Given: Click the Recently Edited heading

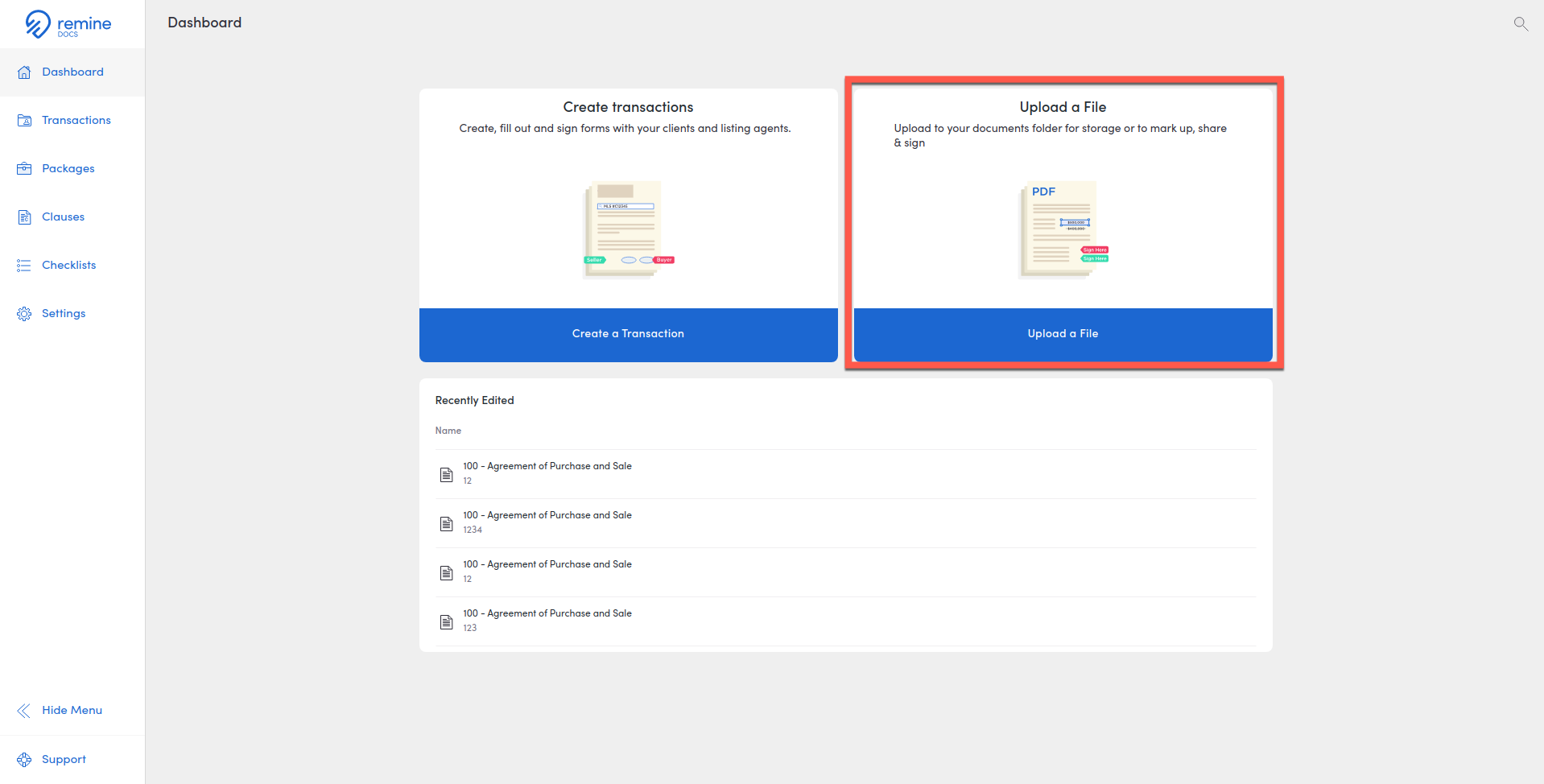Looking at the screenshot, I should click(x=475, y=401).
